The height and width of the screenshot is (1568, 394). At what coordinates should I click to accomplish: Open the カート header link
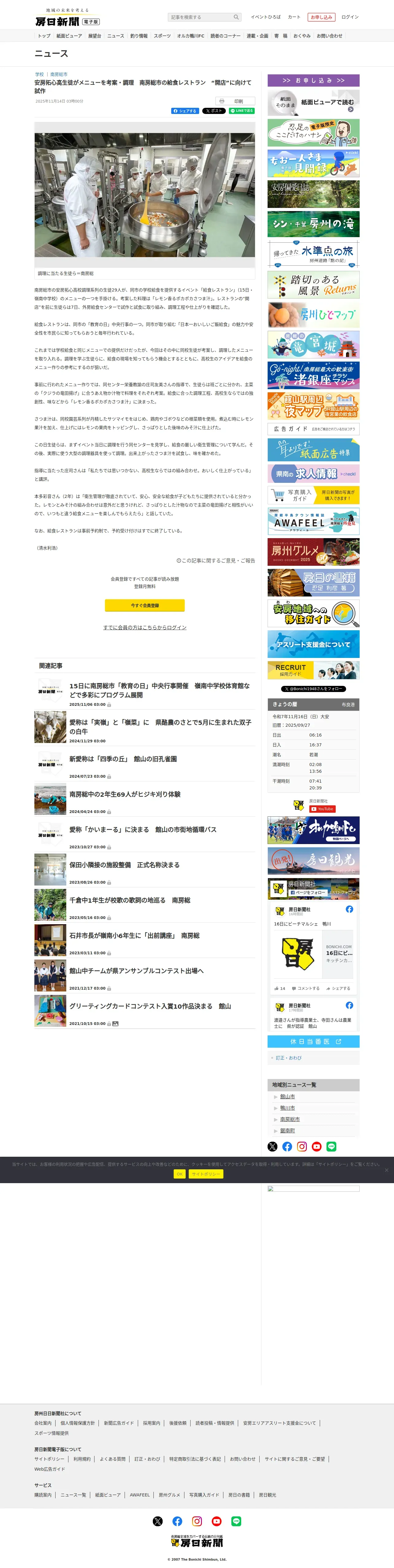pyautogui.click(x=294, y=17)
